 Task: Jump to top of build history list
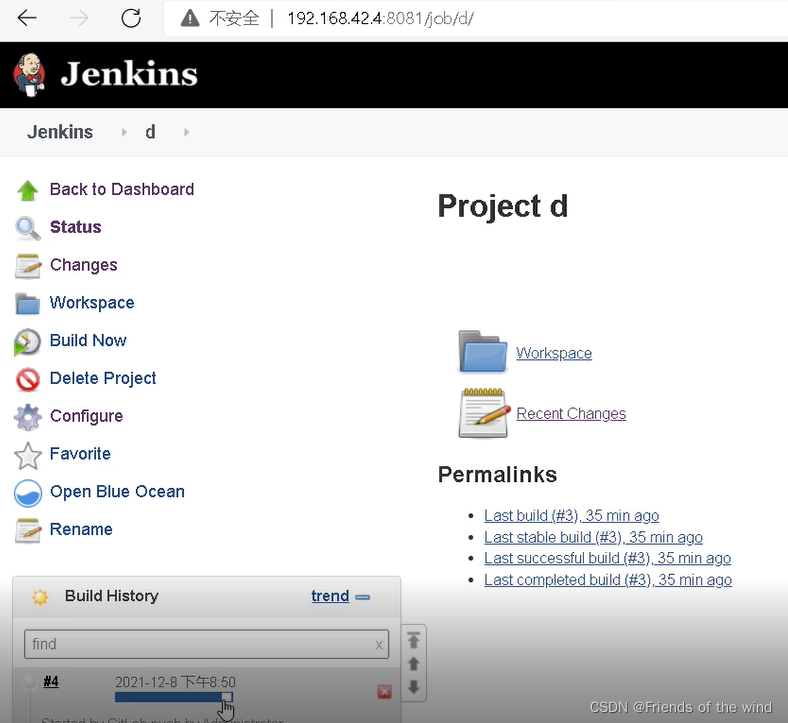click(413, 640)
